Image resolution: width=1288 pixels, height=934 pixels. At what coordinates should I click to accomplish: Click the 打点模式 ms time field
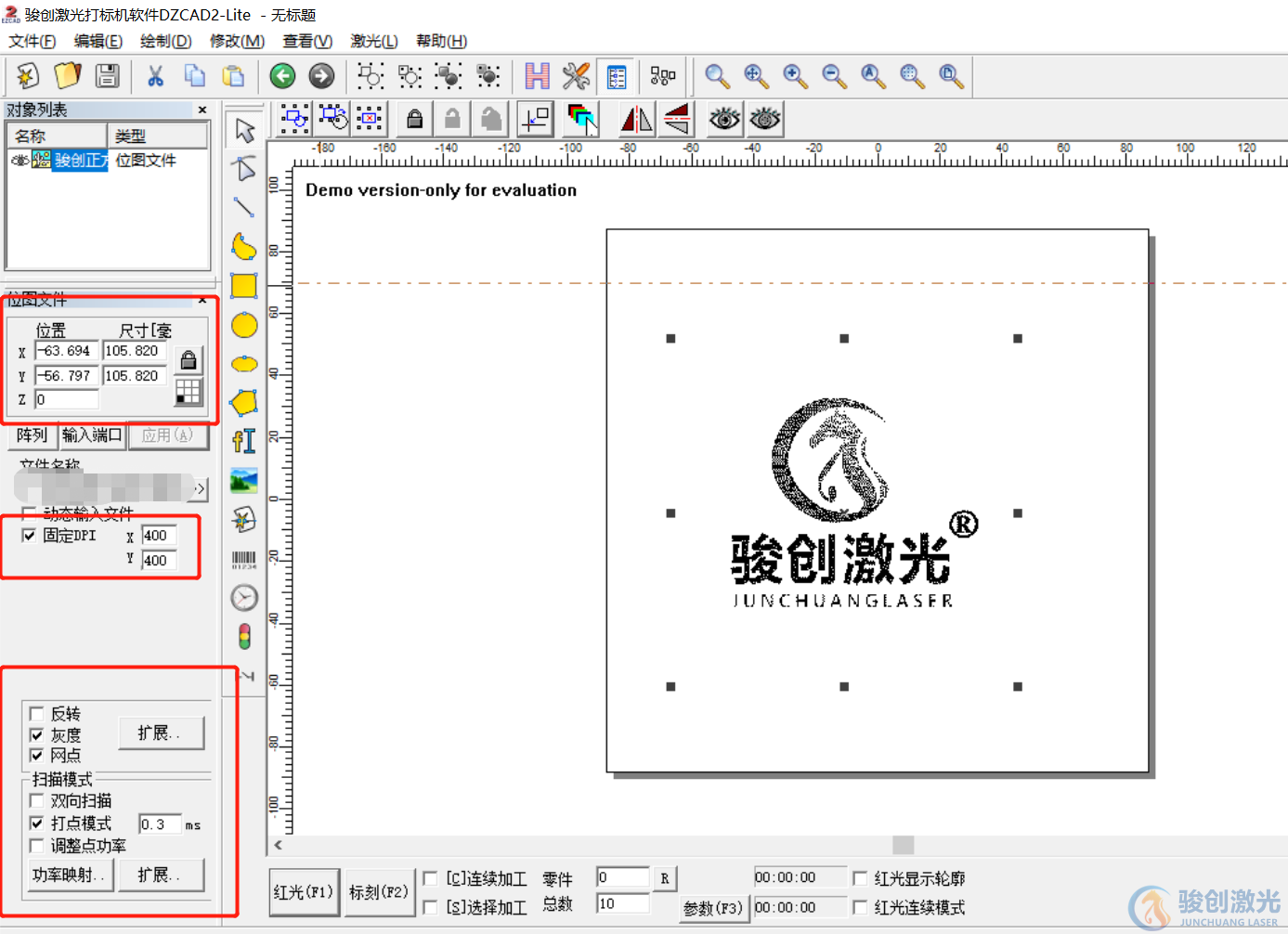tap(160, 824)
